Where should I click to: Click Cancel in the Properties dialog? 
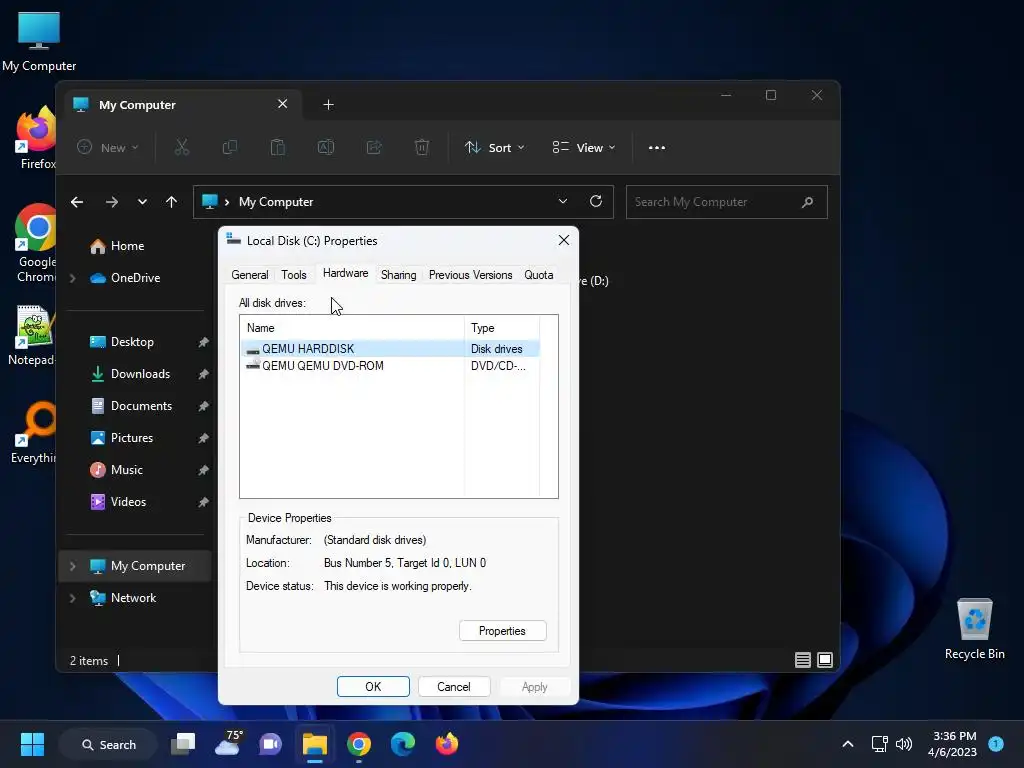click(454, 686)
